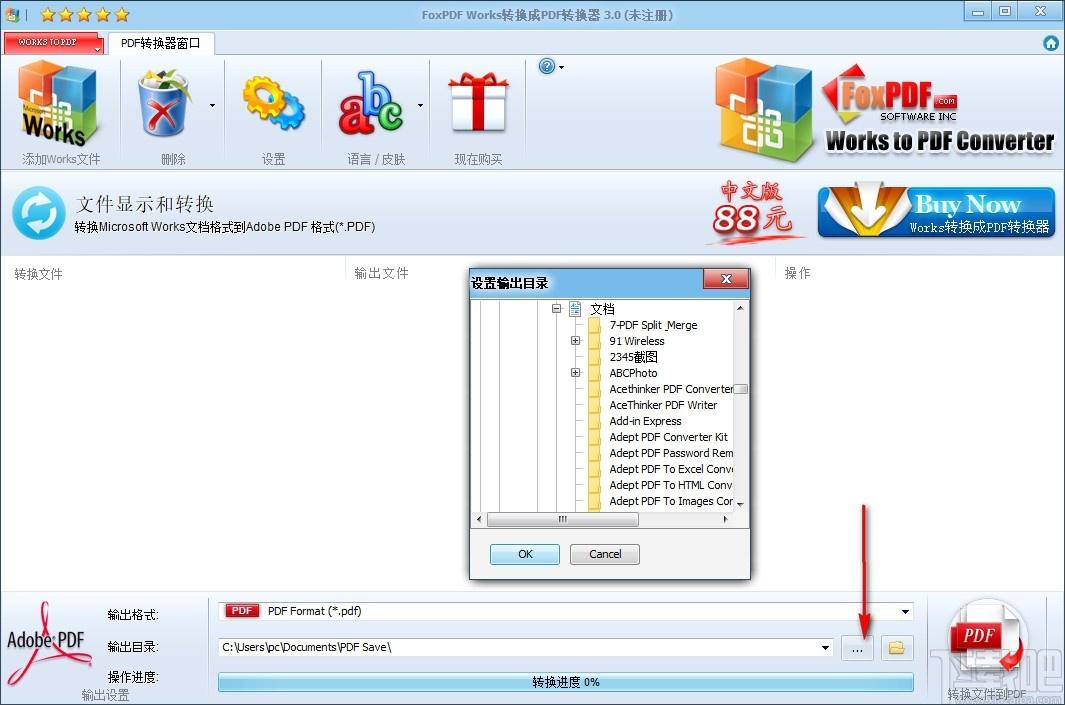Click the horizontal scrollbar thumb in dialog
Viewport: 1065px width, 705px height.
562,520
